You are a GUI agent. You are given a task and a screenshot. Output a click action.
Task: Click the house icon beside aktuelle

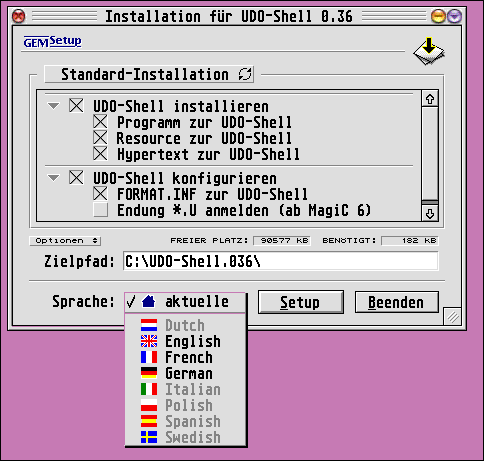point(148,301)
